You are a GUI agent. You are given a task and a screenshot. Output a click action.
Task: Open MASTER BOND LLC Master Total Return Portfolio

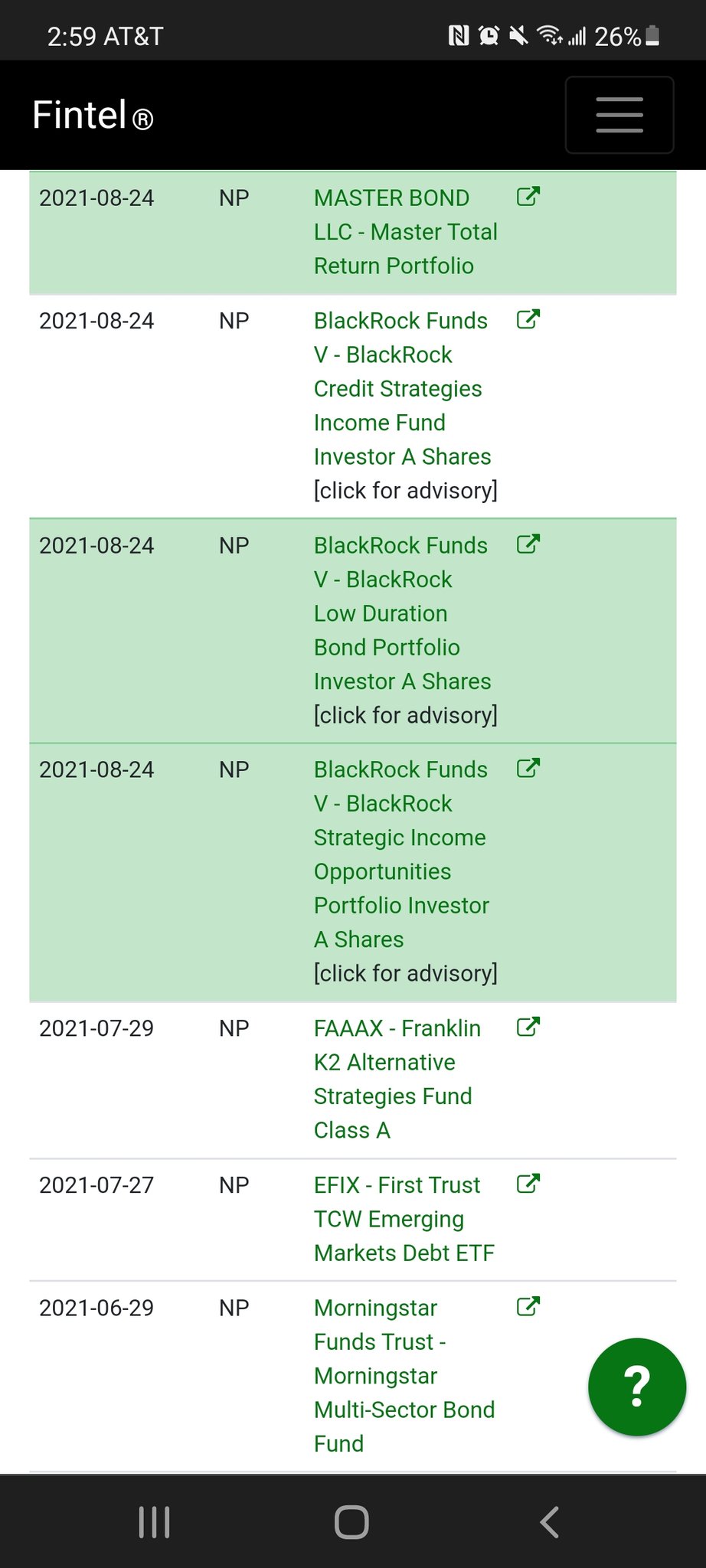point(405,232)
